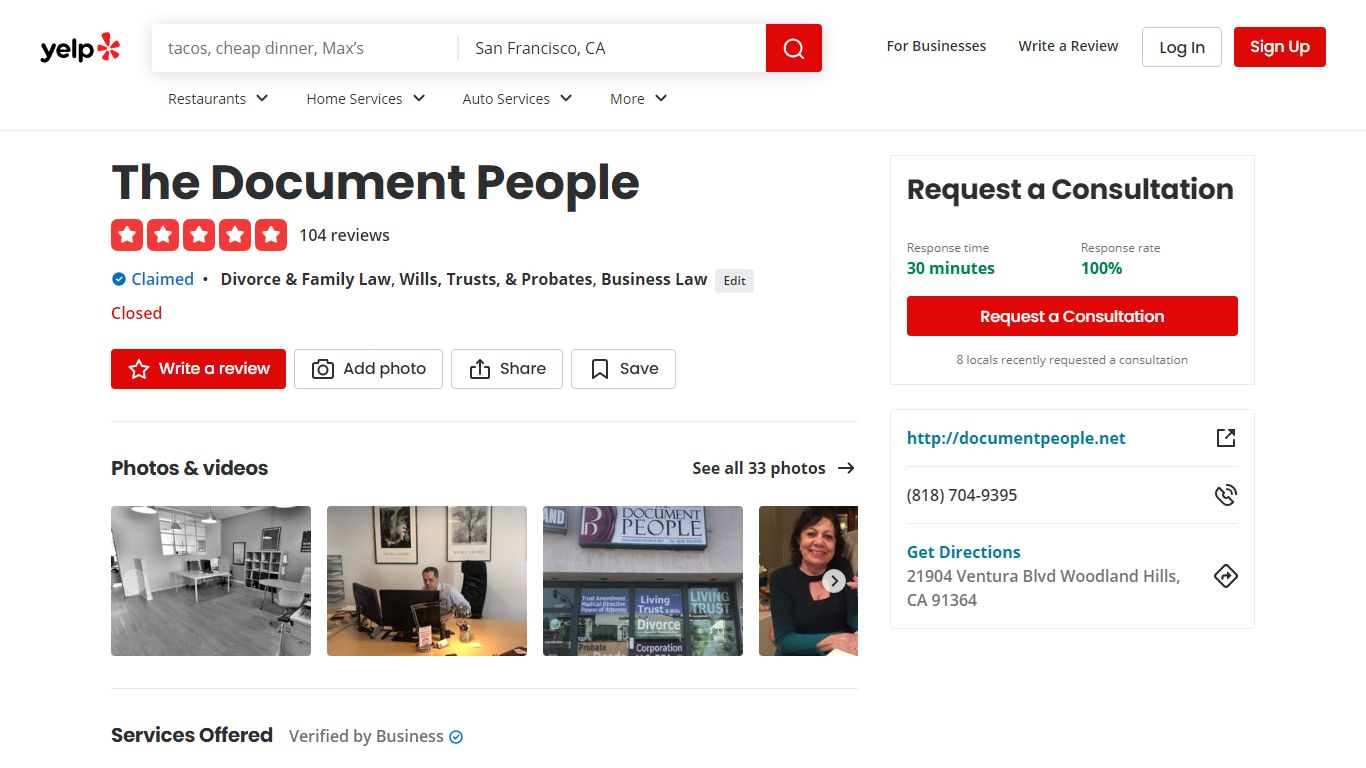Click the Closed status text
This screenshot has width=1366, height=768.
click(x=136, y=313)
